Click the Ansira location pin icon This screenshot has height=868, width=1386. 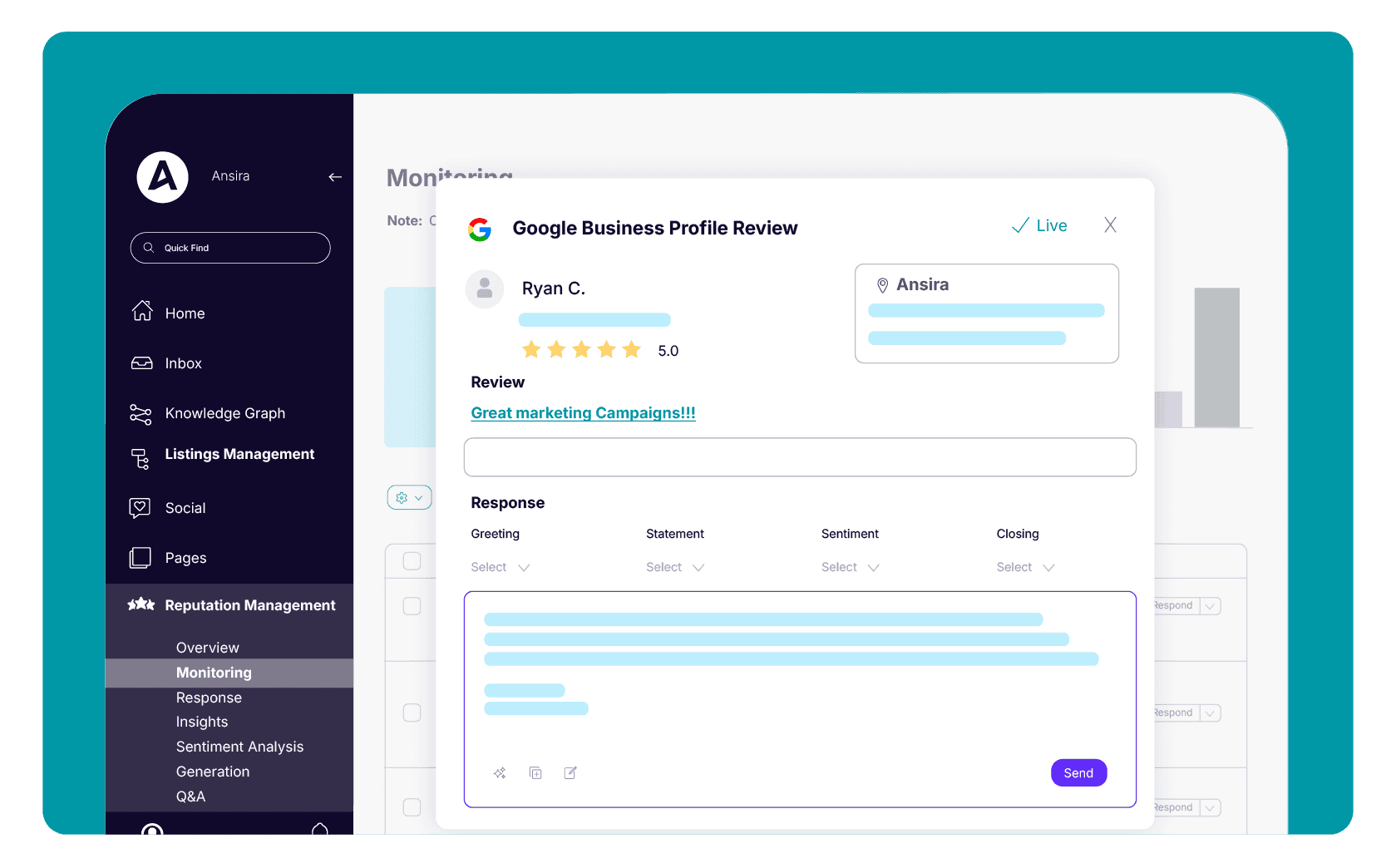click(x=882, y=285)
